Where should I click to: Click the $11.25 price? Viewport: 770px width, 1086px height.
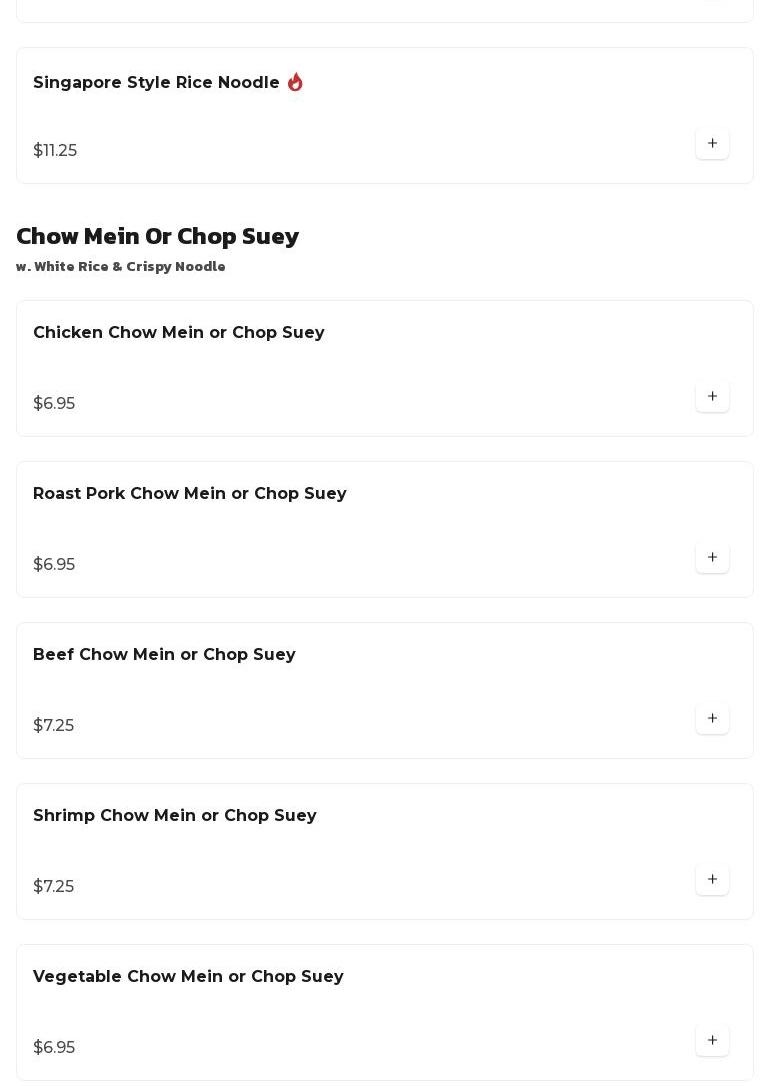(55, 151)
